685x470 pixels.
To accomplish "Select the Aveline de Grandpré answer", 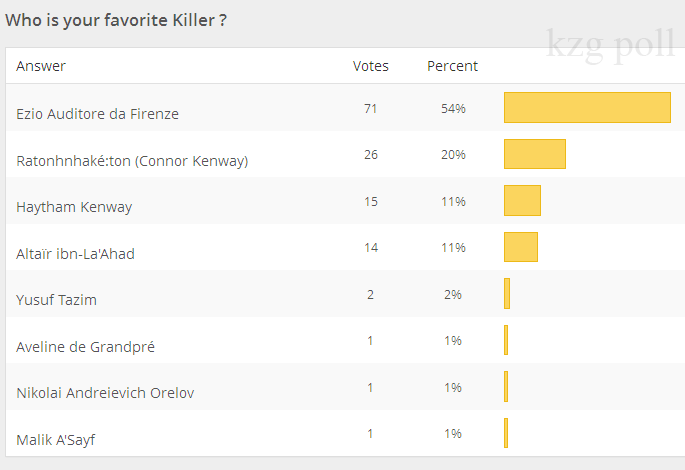I will [x=85, y=347].
